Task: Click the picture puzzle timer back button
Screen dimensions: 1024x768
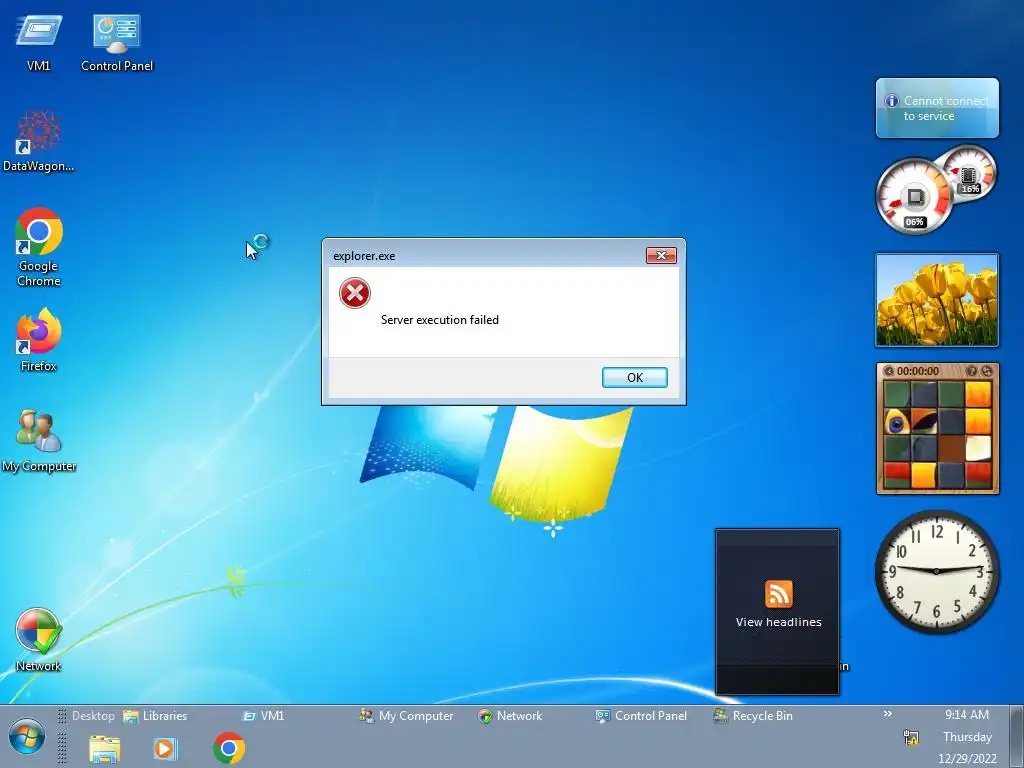Action: pyautogui.click(x=889, y=371)
